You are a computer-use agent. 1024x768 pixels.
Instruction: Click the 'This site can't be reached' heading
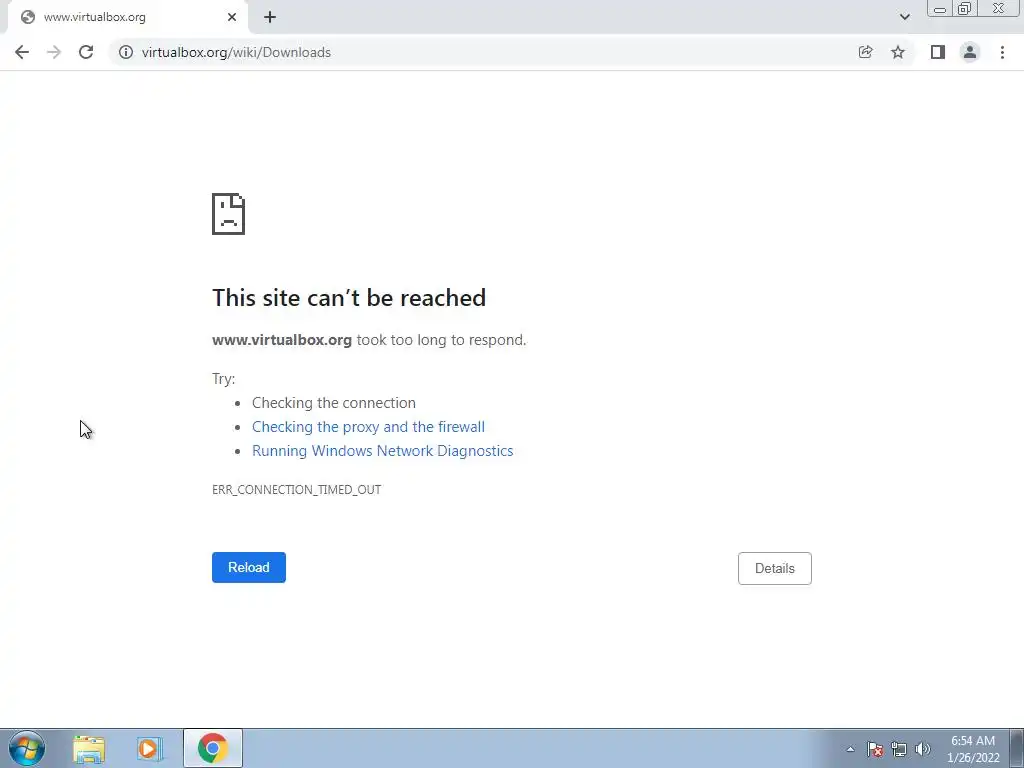349,298
